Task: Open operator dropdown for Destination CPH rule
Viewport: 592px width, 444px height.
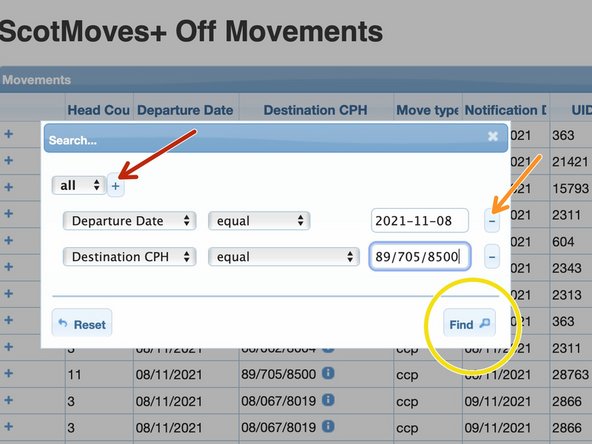Action: pyautogui.click(x=284, y=257)
